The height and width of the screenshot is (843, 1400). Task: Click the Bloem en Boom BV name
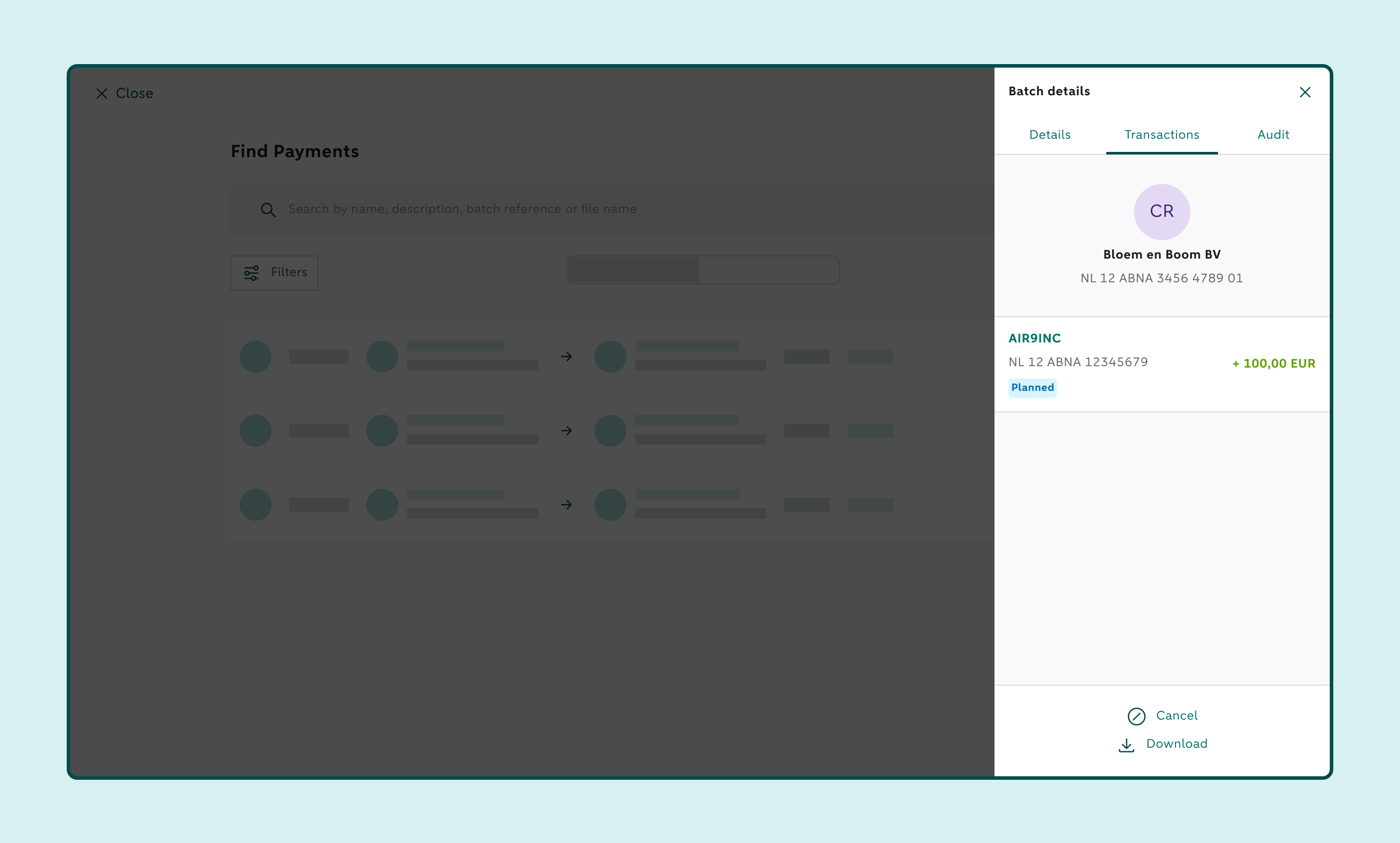1162,255
